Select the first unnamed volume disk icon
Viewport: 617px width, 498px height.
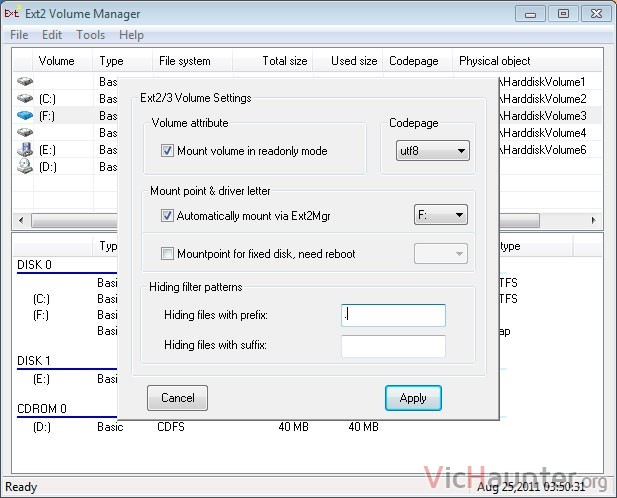coord(25,81)
